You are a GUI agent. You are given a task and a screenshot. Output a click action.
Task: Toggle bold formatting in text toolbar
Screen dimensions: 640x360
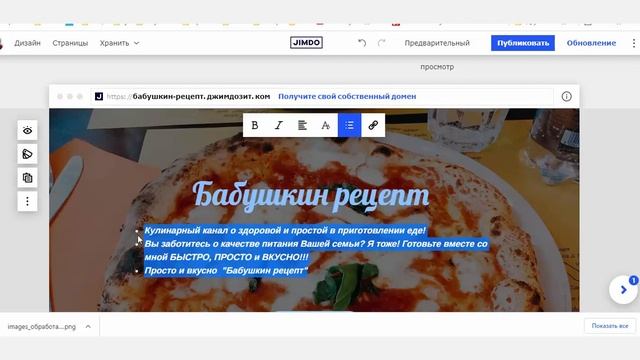[x=255, y=125]
